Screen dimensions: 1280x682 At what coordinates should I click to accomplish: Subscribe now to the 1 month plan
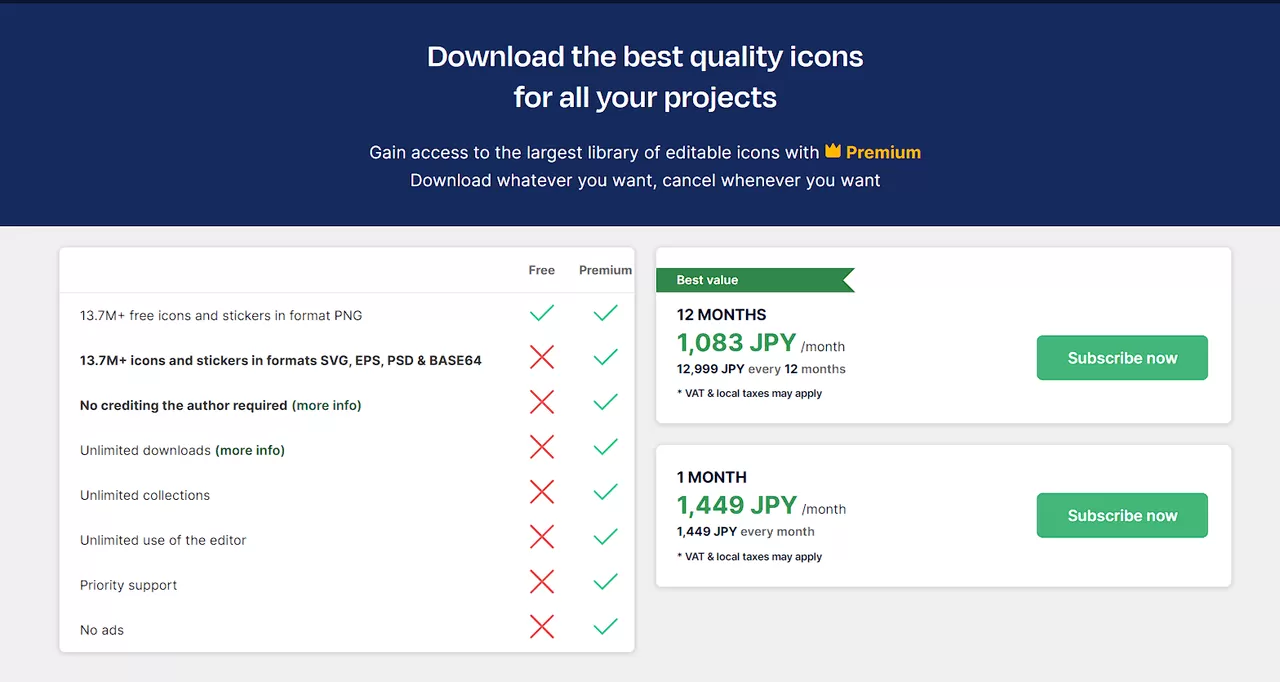1122,515
